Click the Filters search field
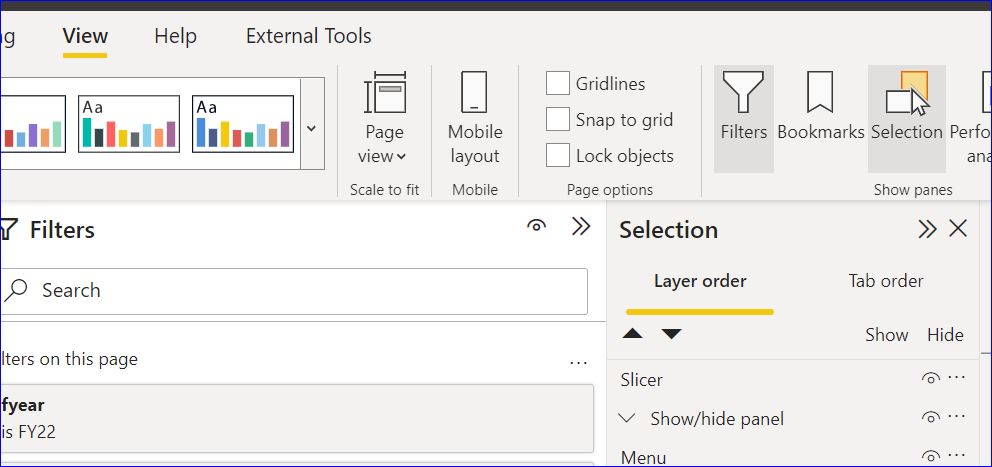Image resolution: width=992 pixels, height=467 pixels. coord(294,291)
